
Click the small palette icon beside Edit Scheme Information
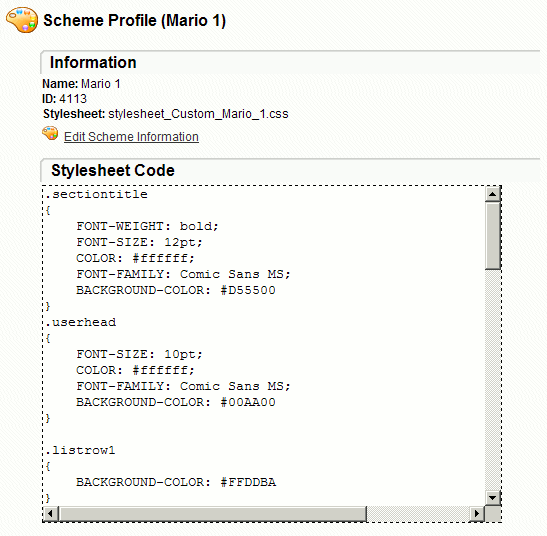pyautogui.click(x=50, y=134)
